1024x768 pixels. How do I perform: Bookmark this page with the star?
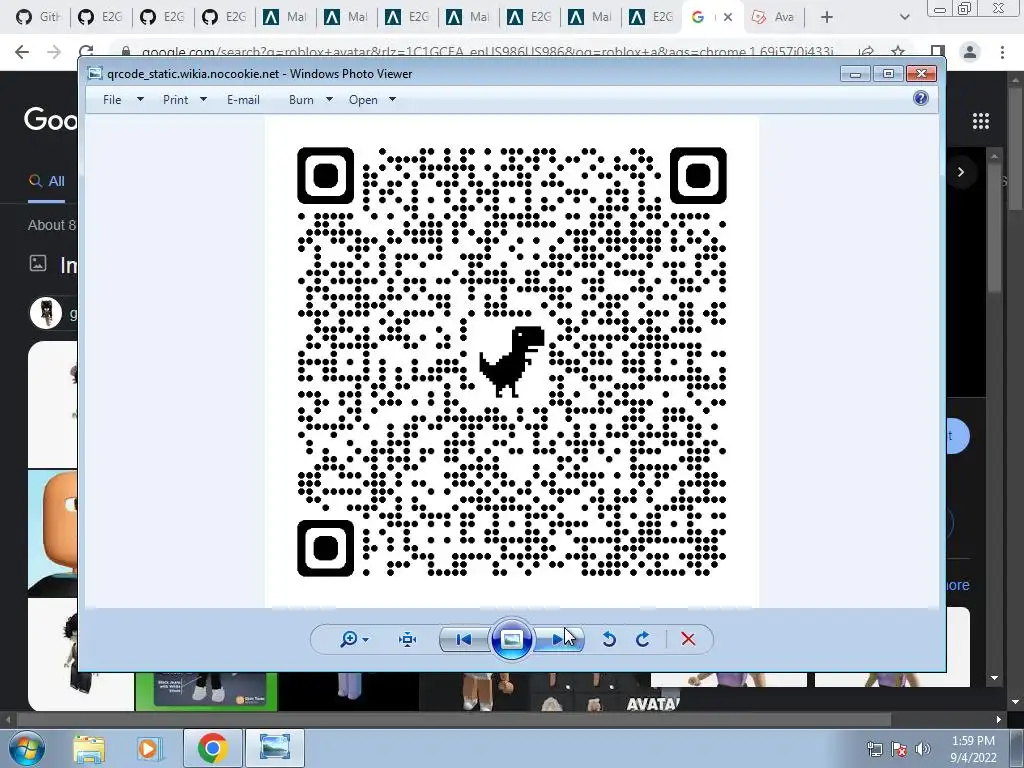899,52
